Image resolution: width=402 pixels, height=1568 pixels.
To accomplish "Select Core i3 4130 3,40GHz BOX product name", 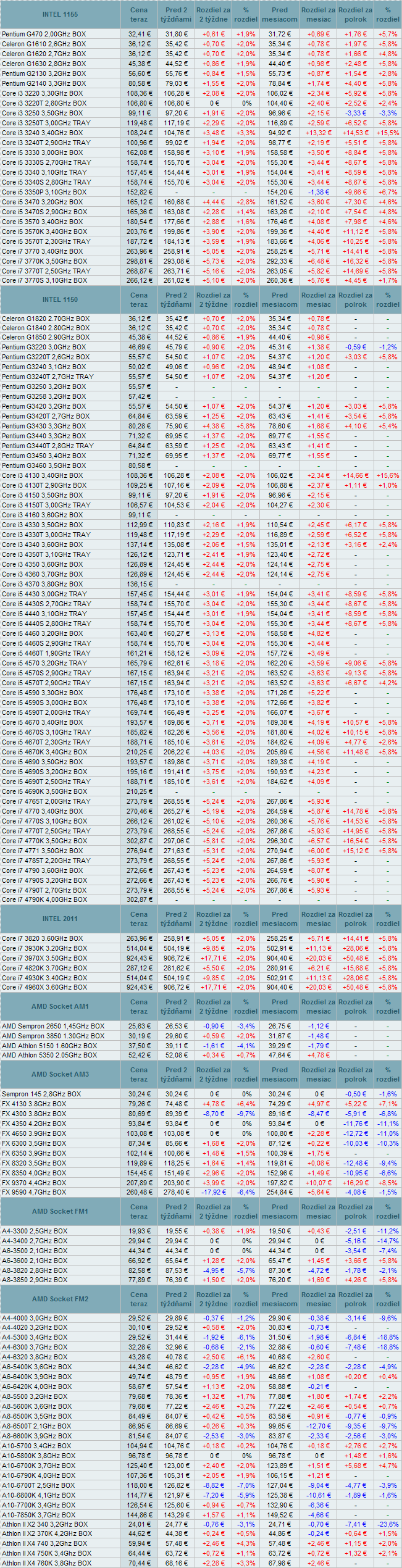I will 42,475.
